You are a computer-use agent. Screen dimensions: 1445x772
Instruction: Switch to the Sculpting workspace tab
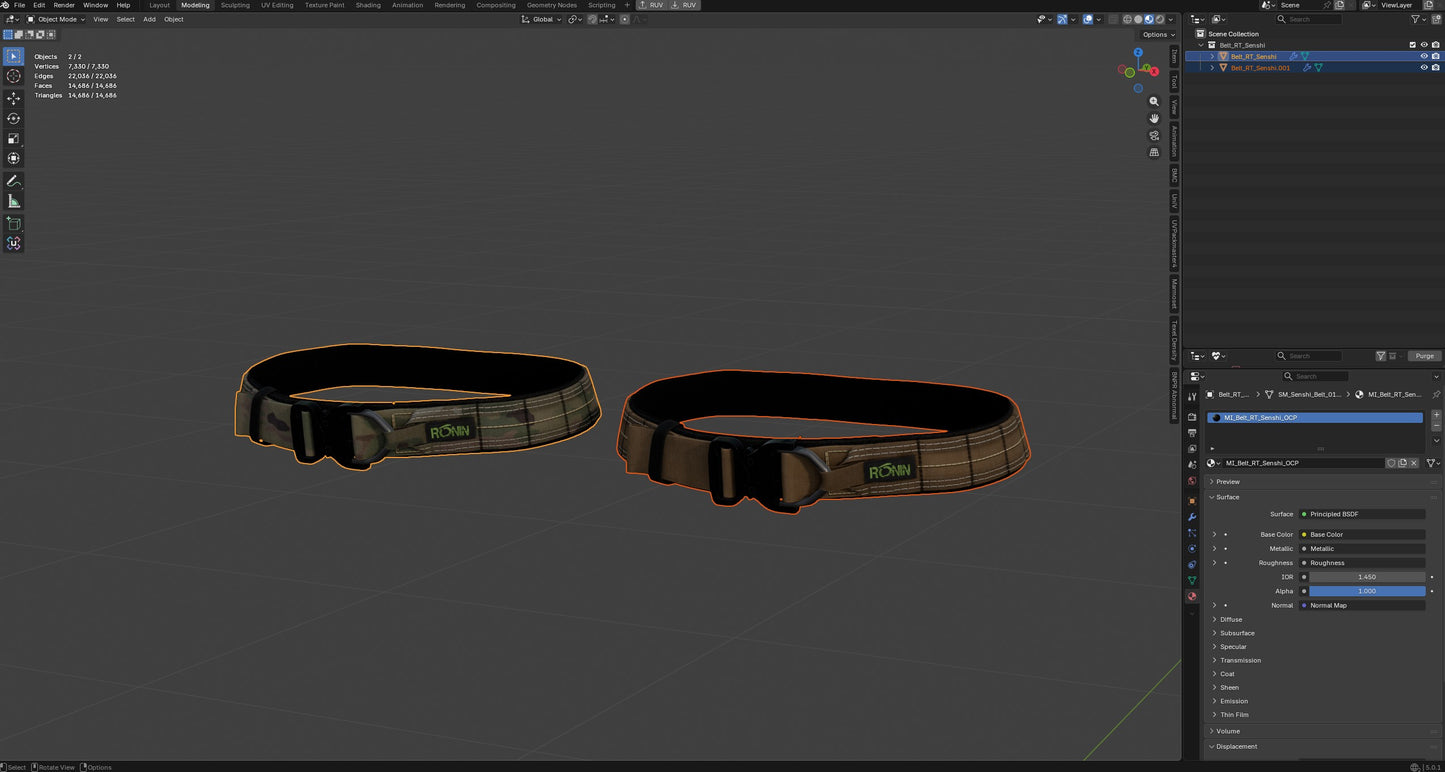[x=235, y=5]
